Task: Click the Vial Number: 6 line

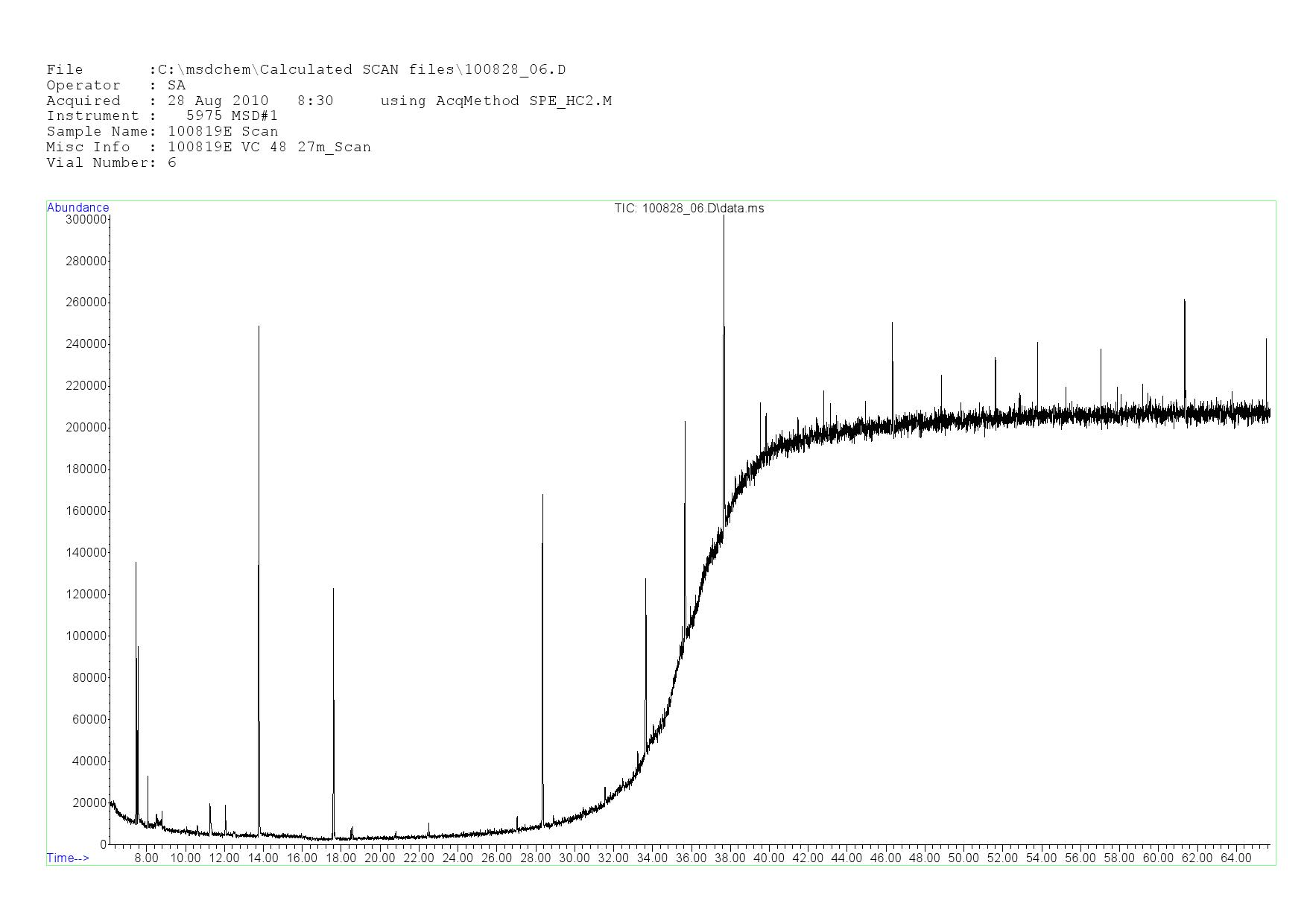Action: 111,163
